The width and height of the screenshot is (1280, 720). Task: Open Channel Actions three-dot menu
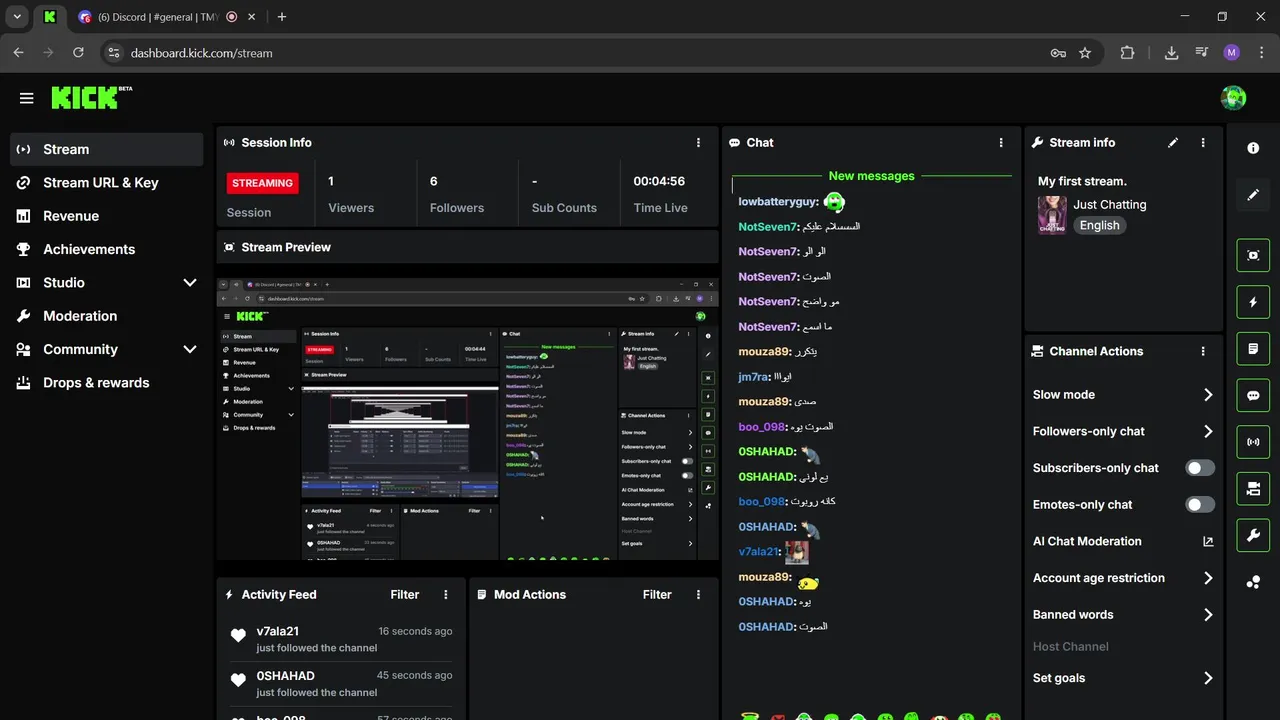pyautogui.click(x=1203, y=352)
